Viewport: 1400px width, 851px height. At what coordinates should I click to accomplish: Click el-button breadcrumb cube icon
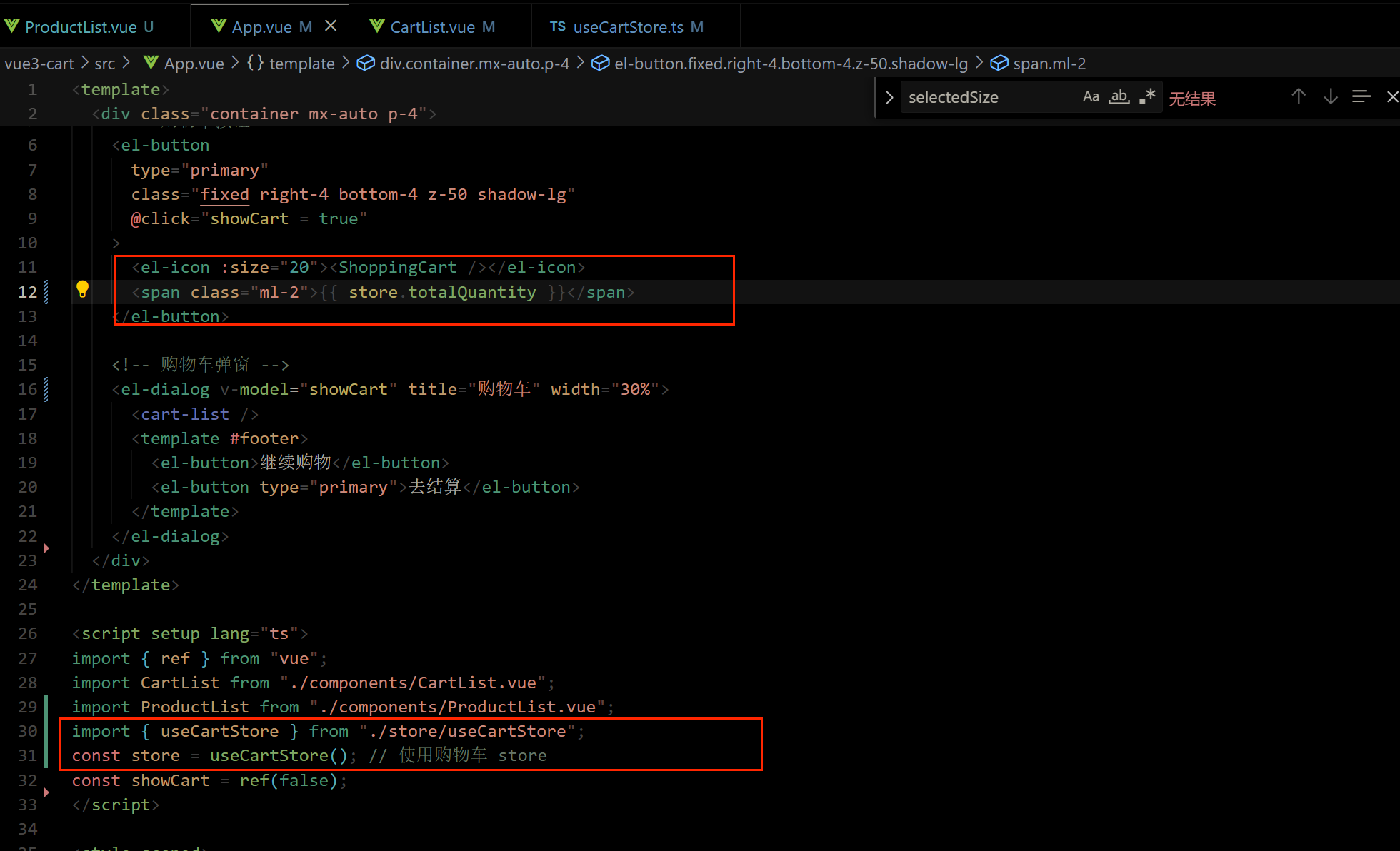[x=601, y=64]
